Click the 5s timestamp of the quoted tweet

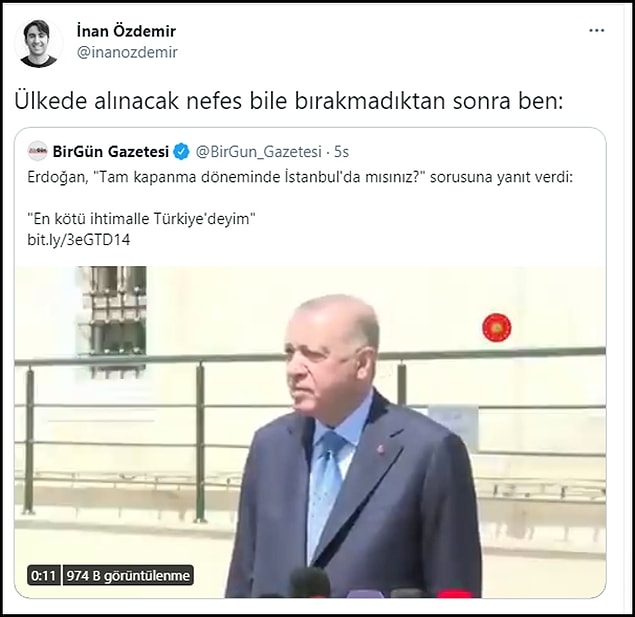tap(341, 152)
